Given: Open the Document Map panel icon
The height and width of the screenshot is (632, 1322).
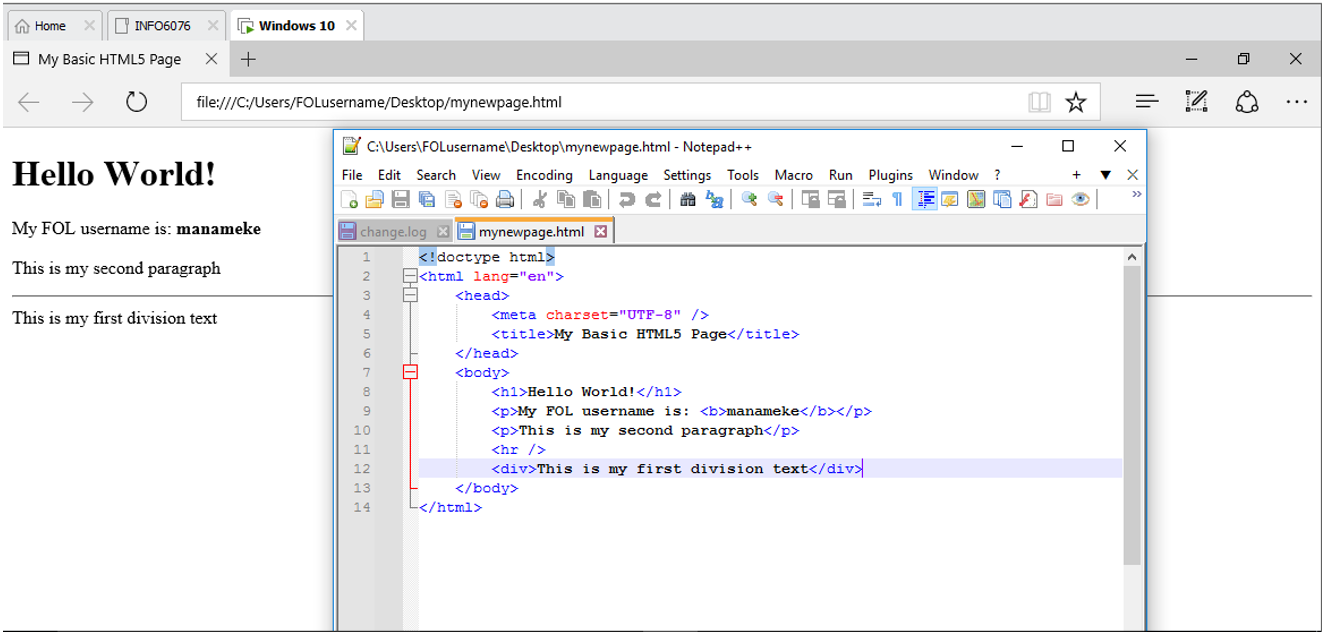Looking at the screenshot, I should [x=976, y=200].
